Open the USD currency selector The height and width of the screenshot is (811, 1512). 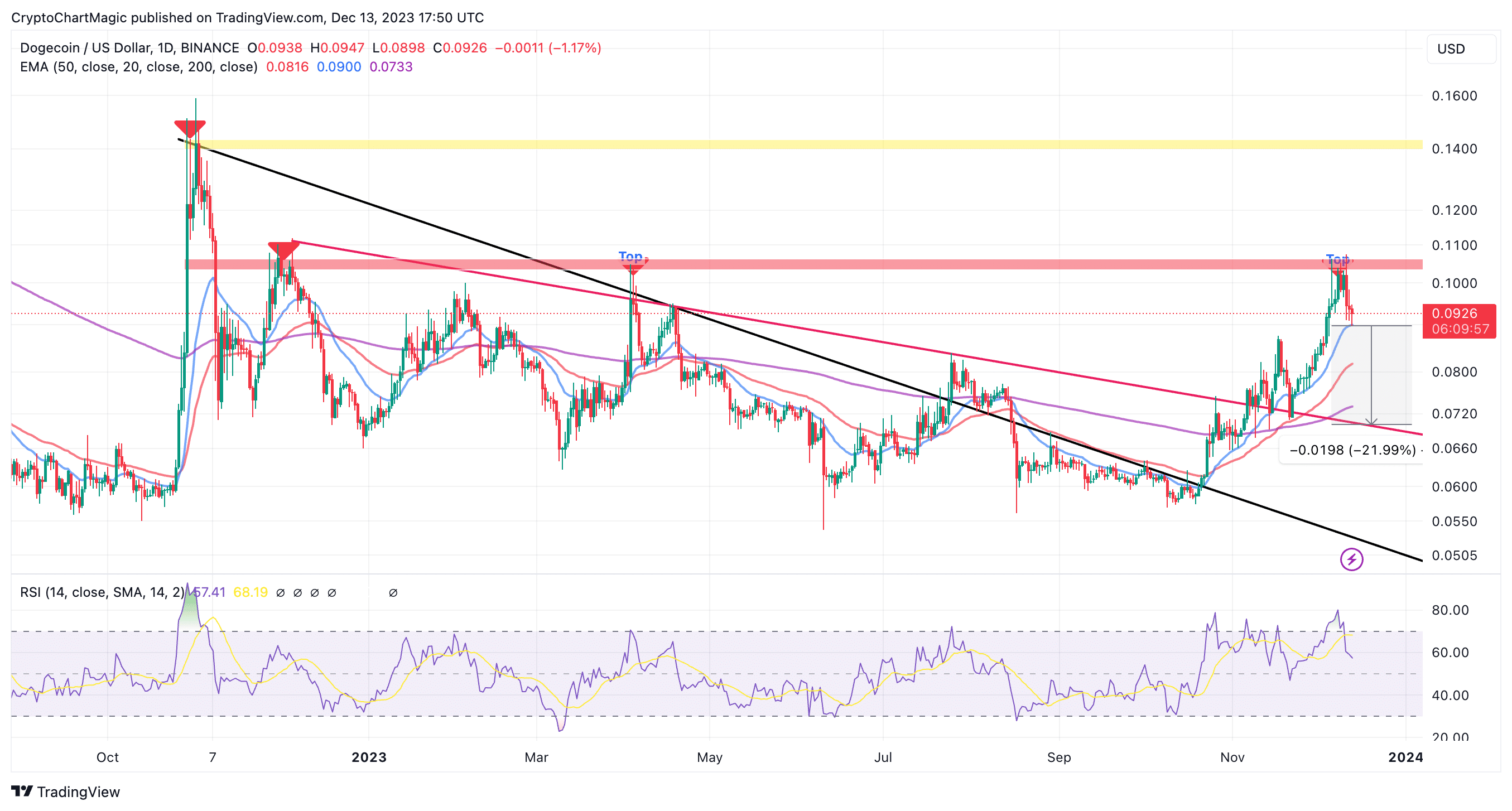(x=1461, y=49)
